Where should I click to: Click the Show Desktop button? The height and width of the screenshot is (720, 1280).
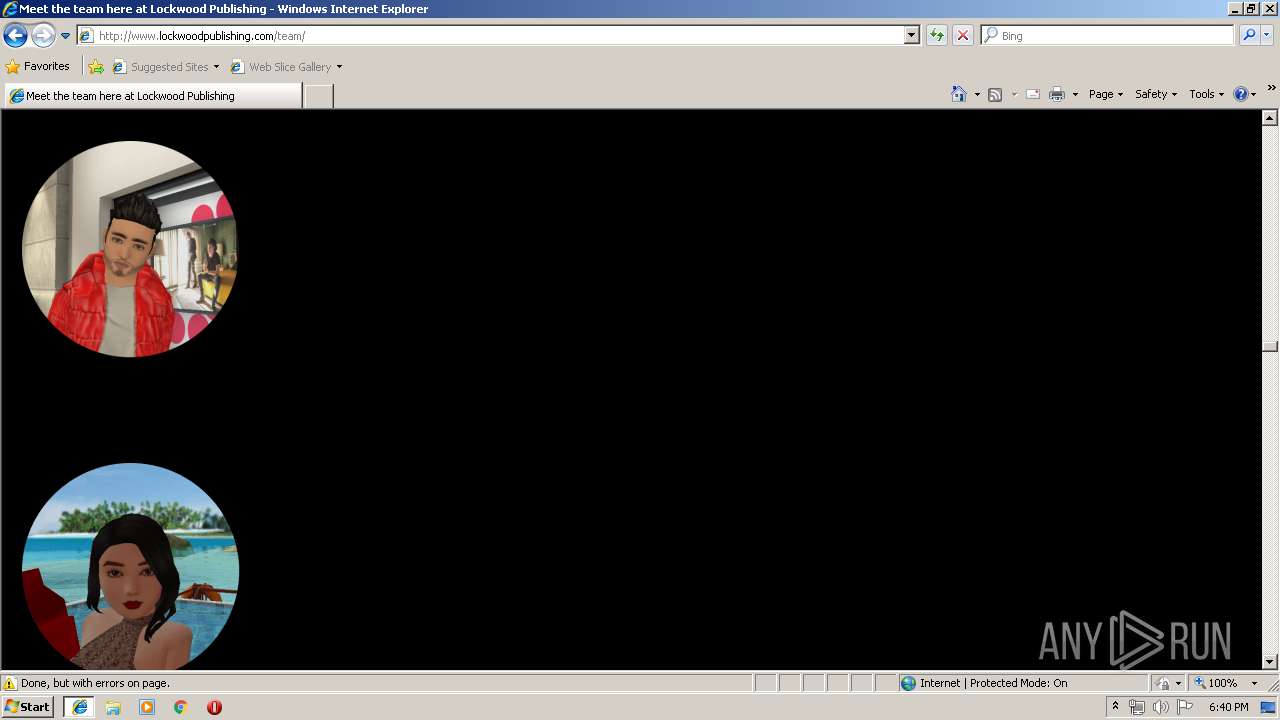[1269, 707]
